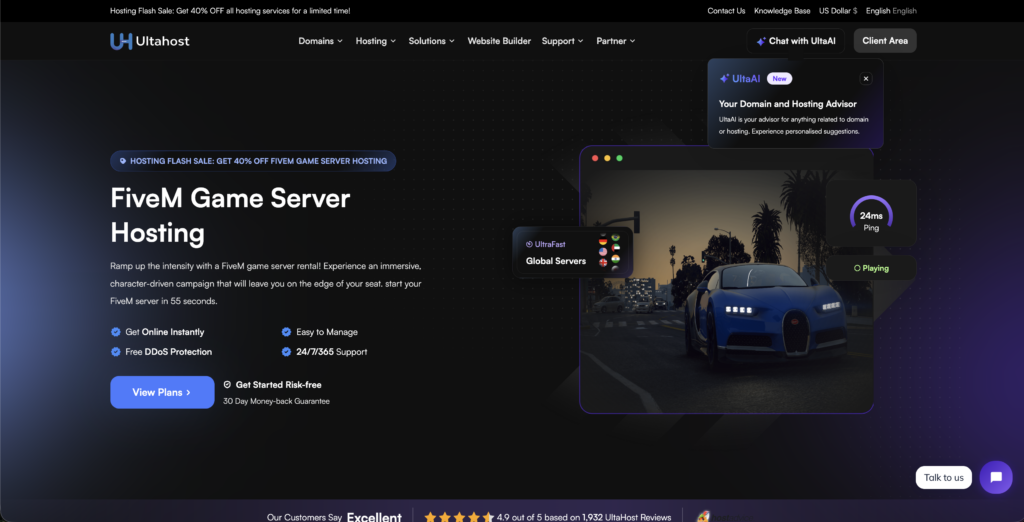Close the UltaAI advisor popup
This screenshot has width=1024, height=522.
[866, 78]
